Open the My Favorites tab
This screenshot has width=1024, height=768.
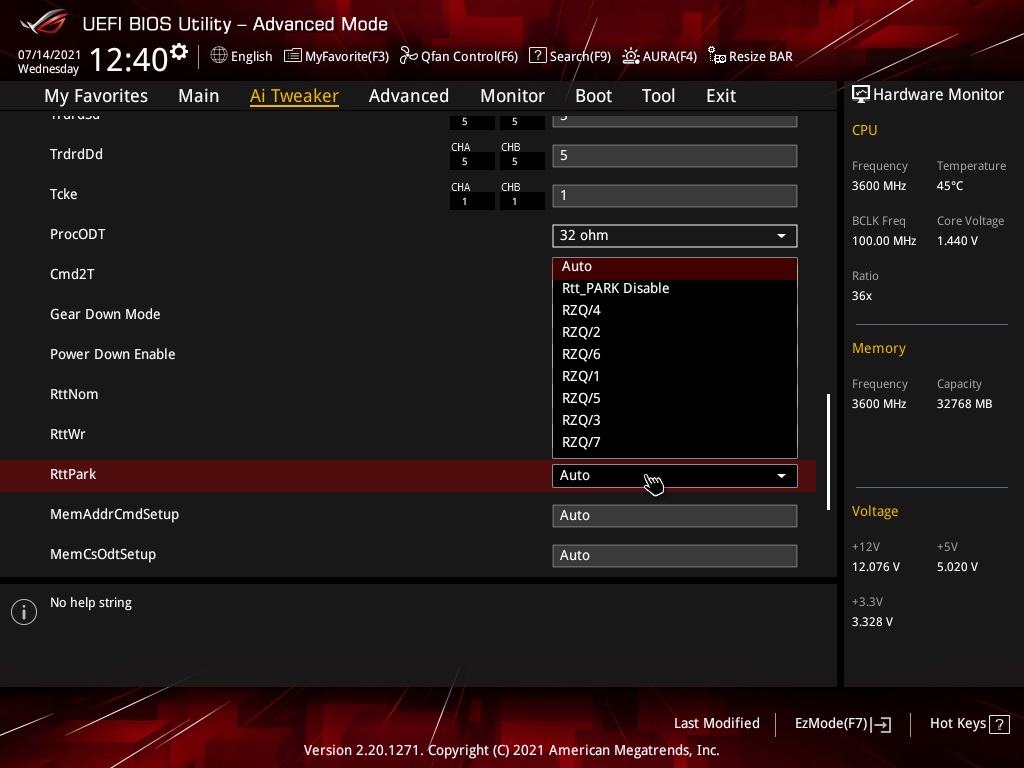pyautogui.click(x=96, y=96)
